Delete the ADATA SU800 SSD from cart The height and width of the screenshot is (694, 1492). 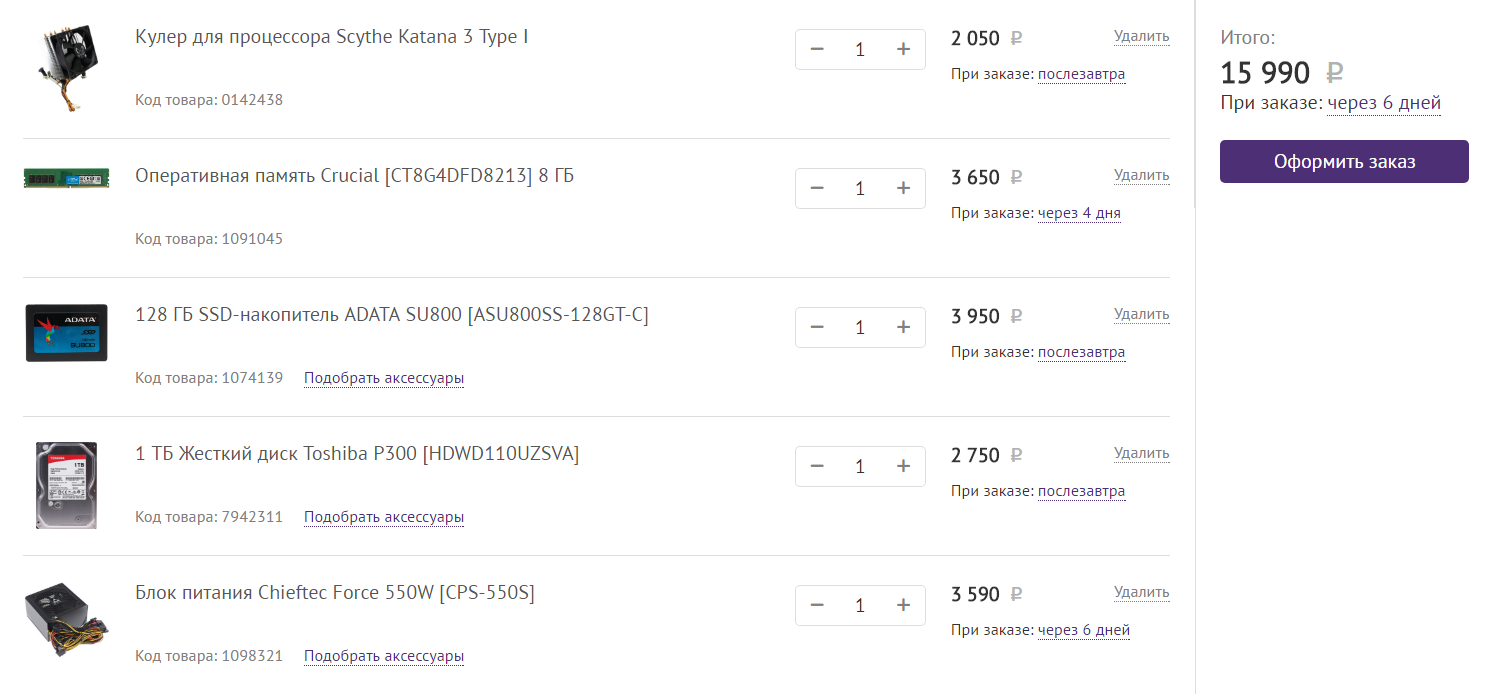click(1141, 314)
